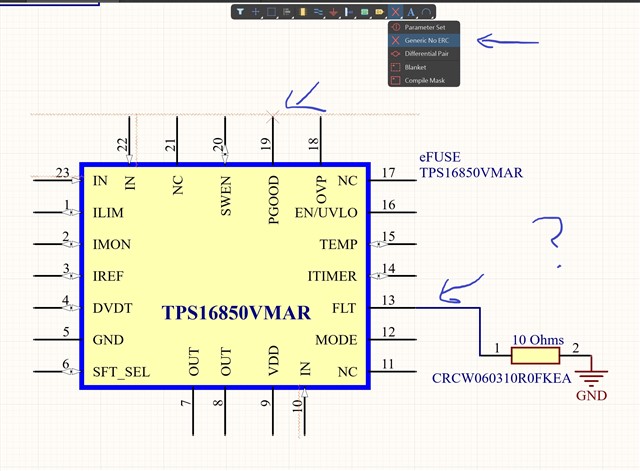Choose Parameter Set from the directives menu
The height and width of the screenshot is (471, 640).
(x=424, y=27)
